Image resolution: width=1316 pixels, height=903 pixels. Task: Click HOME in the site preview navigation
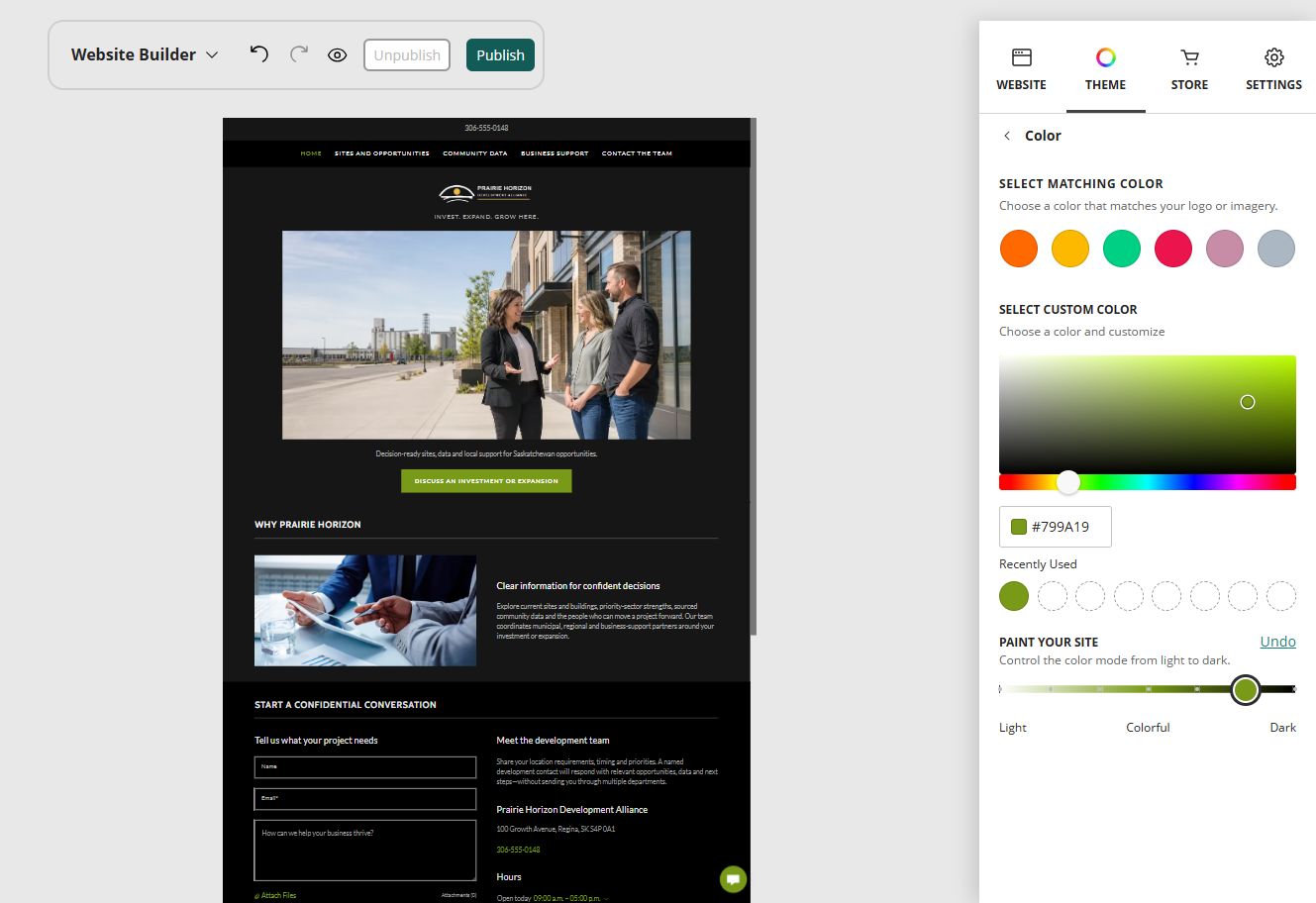[311, 153]
